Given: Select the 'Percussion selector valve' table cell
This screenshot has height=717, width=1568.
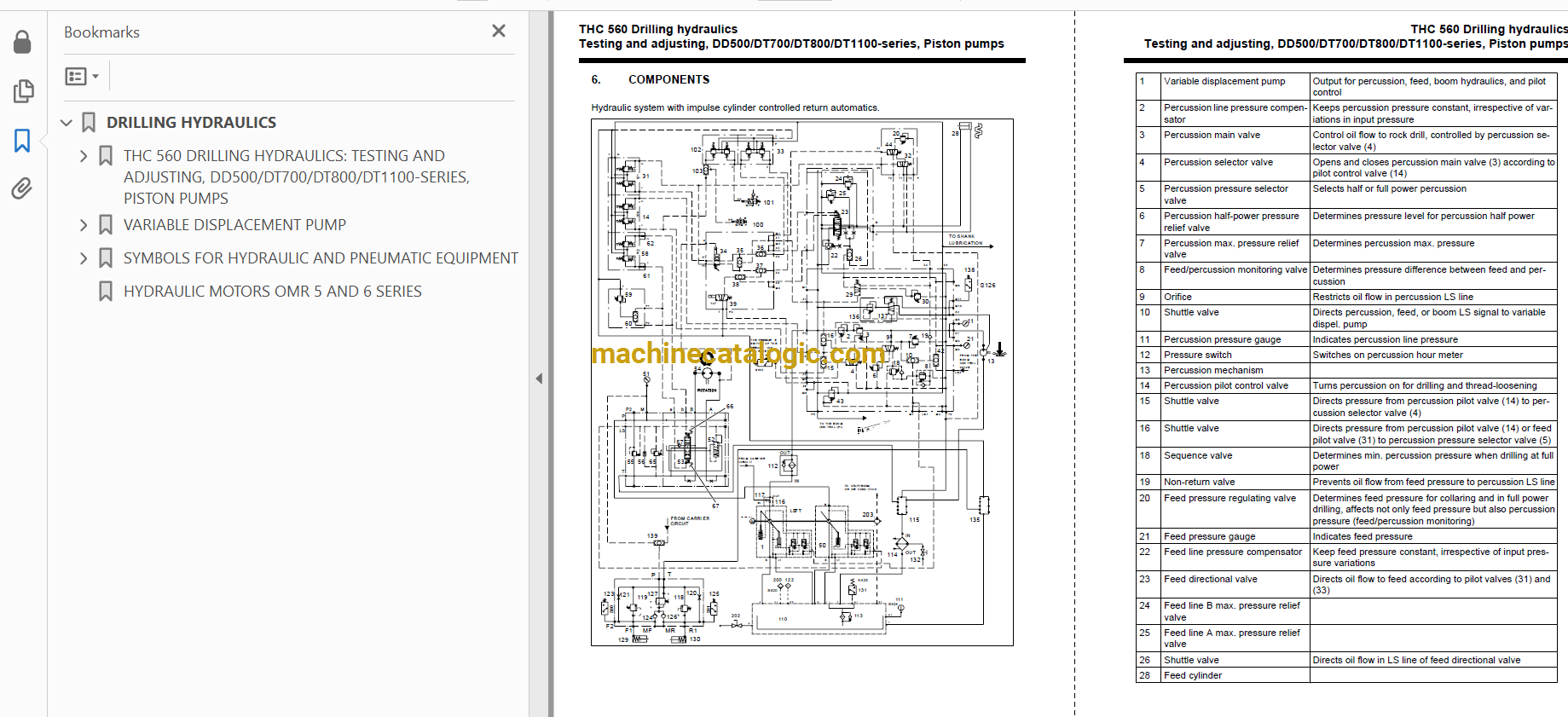Looking at the screenshot, I should (x=1235, y=167).
